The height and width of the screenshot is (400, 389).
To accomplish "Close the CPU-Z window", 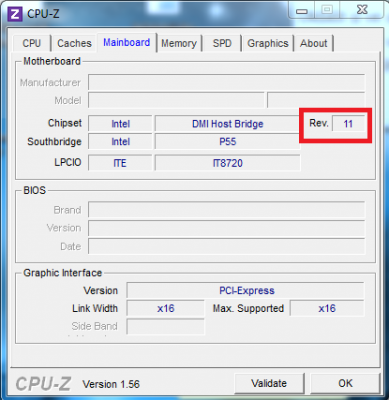I will tap(362, 10).
